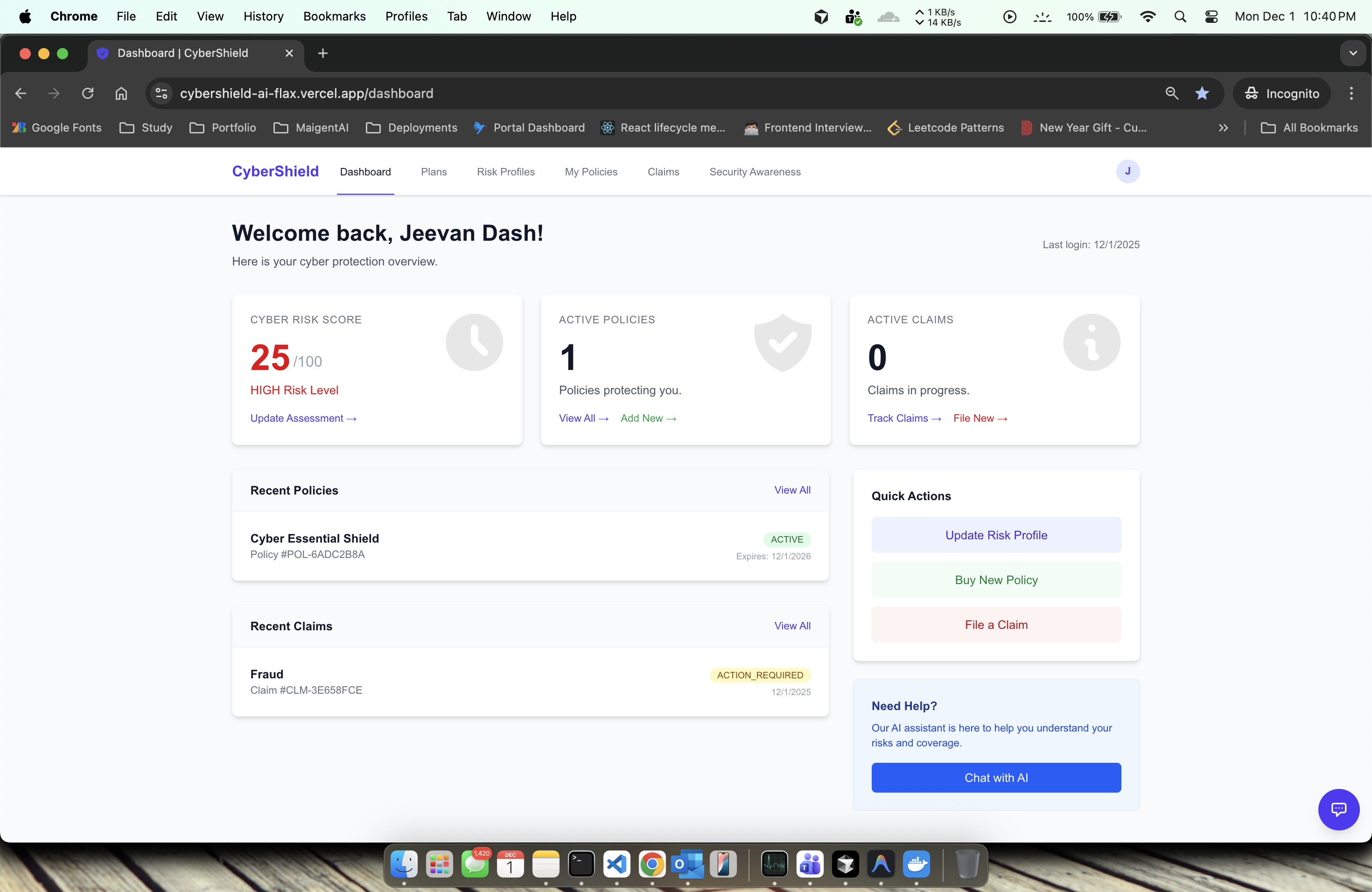
Task: Click the Incognito badge in the toolbar
Action: click(1281, 93)
